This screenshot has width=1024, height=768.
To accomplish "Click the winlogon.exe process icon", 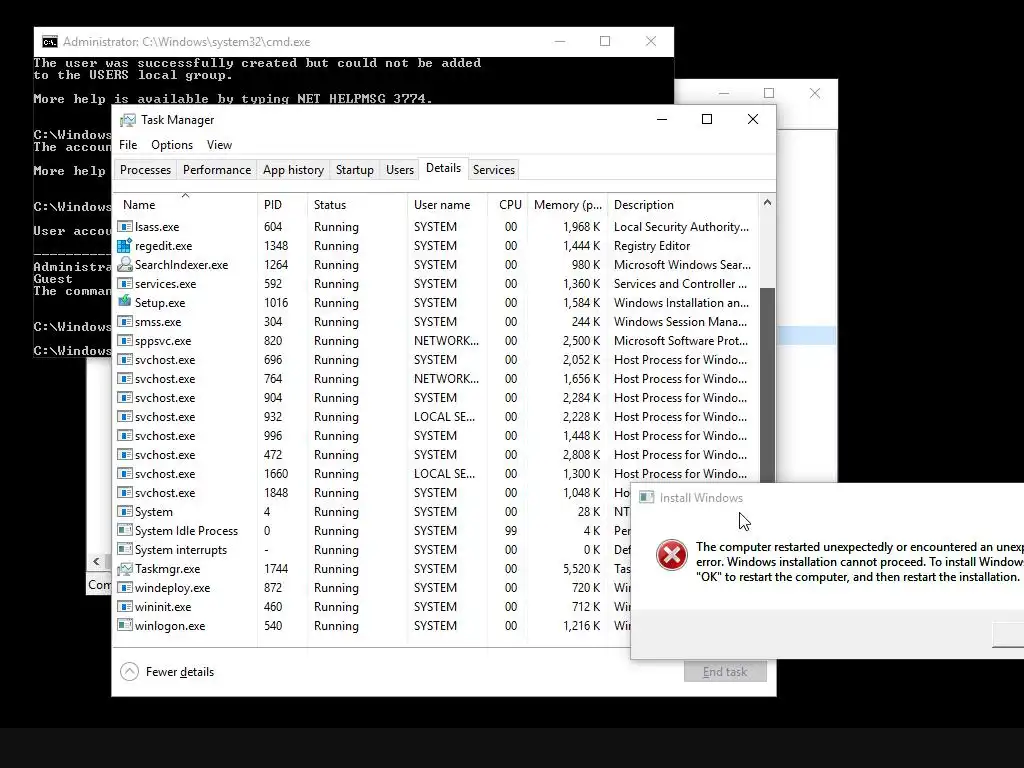I will (x=124, y=625).
